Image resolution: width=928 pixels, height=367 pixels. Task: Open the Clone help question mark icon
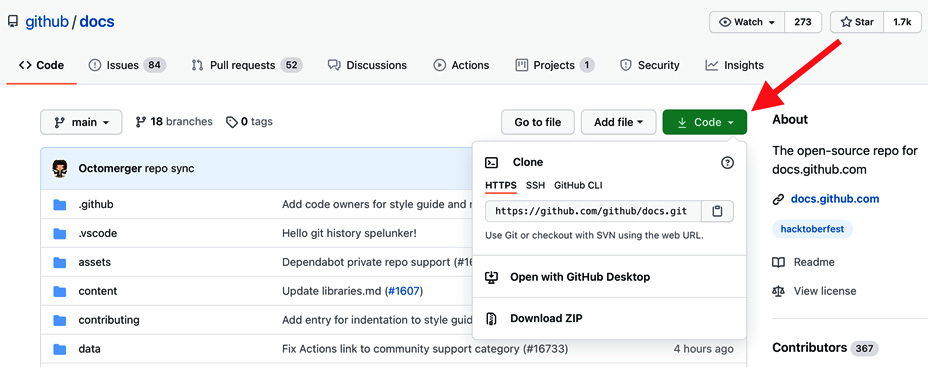727,163
